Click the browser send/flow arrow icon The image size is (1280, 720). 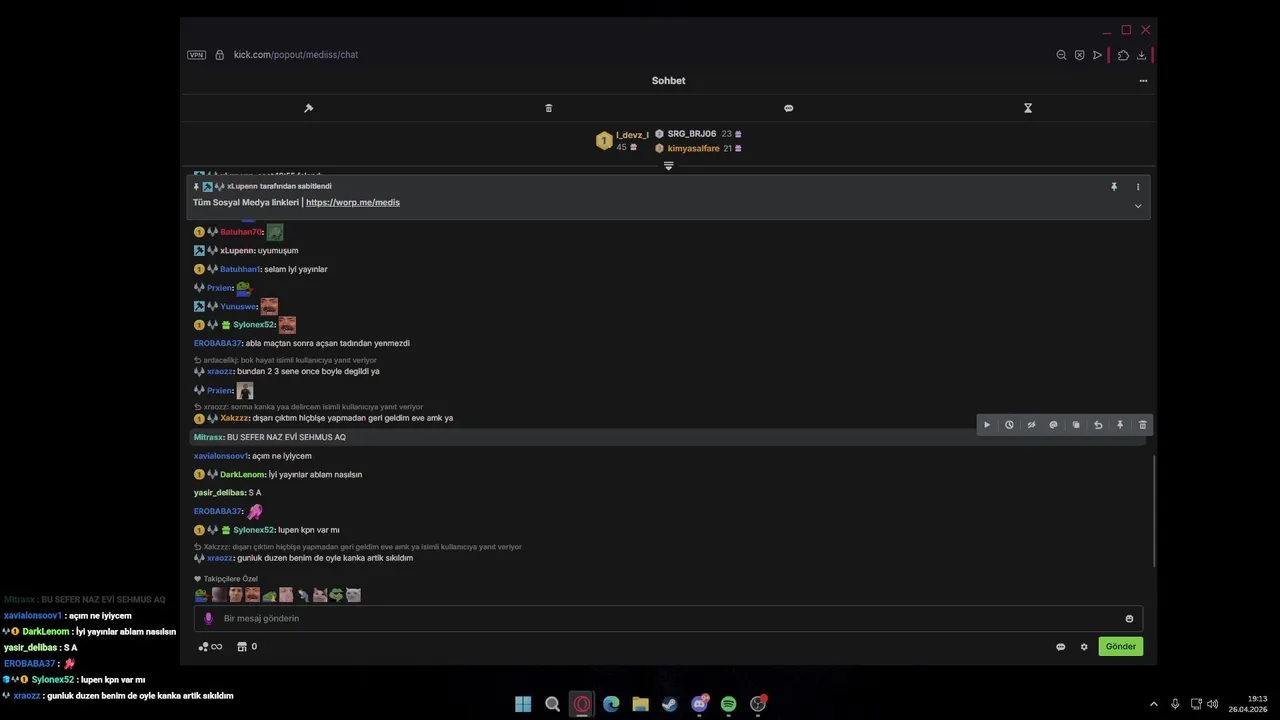click(1097, 55)
